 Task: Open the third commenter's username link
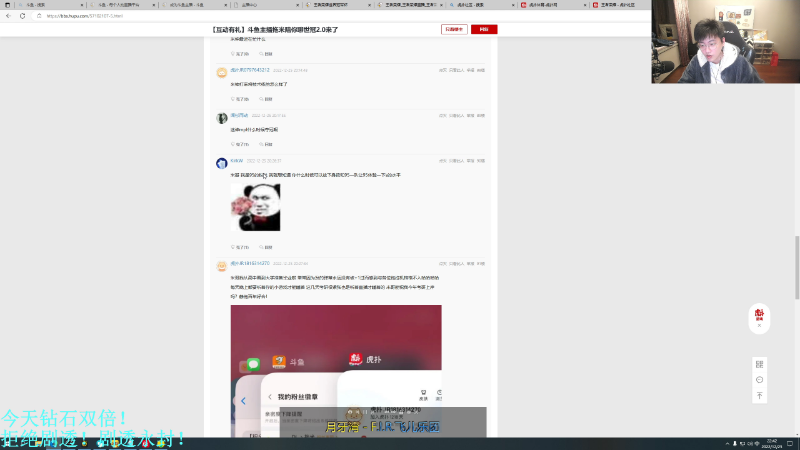coord(239,115)
